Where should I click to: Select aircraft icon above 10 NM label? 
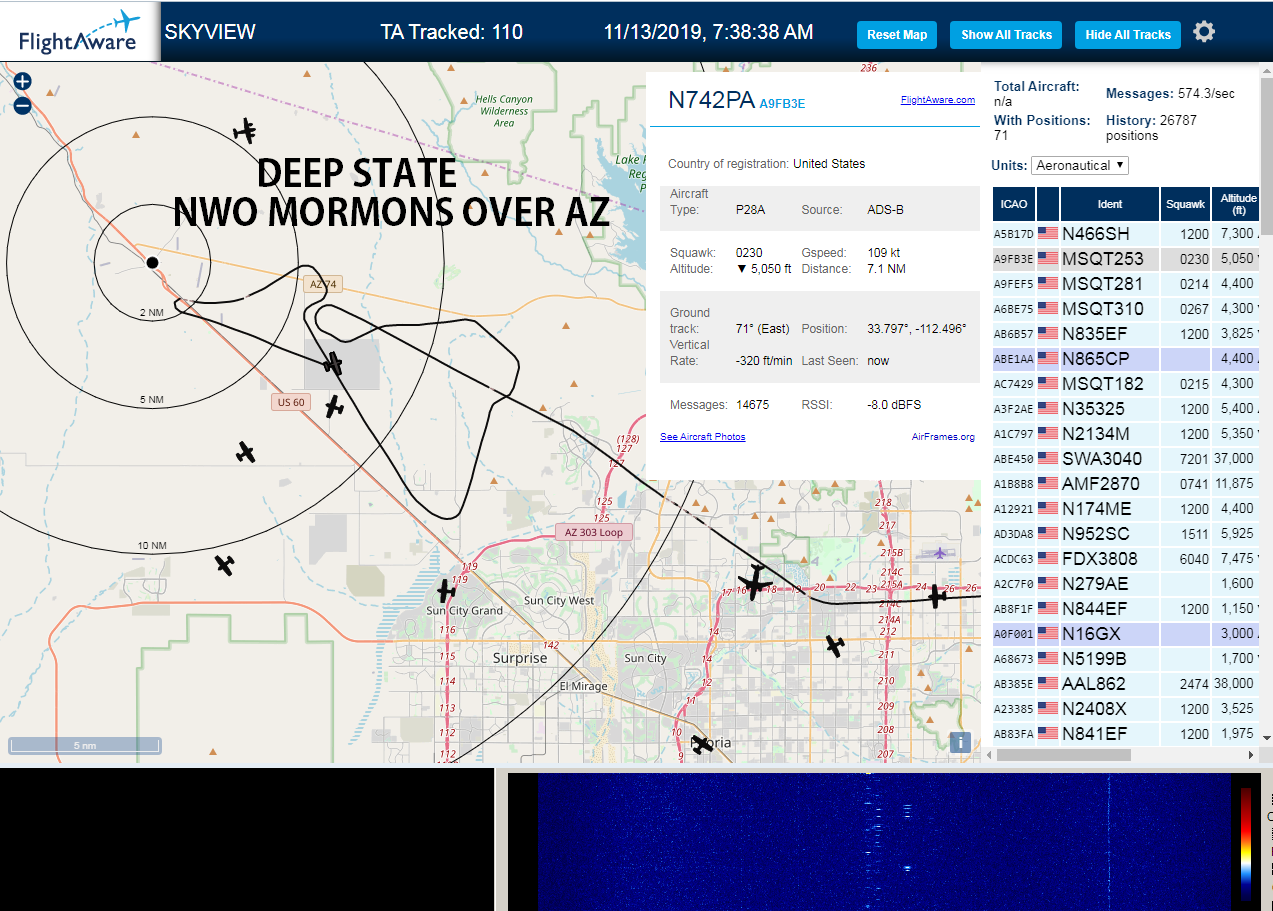246,452
